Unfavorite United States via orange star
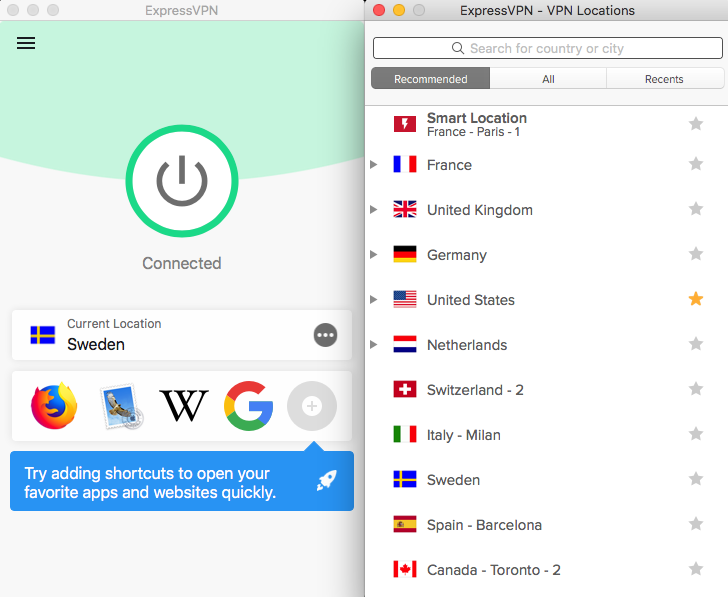728x597 pixels. (696, 299)
